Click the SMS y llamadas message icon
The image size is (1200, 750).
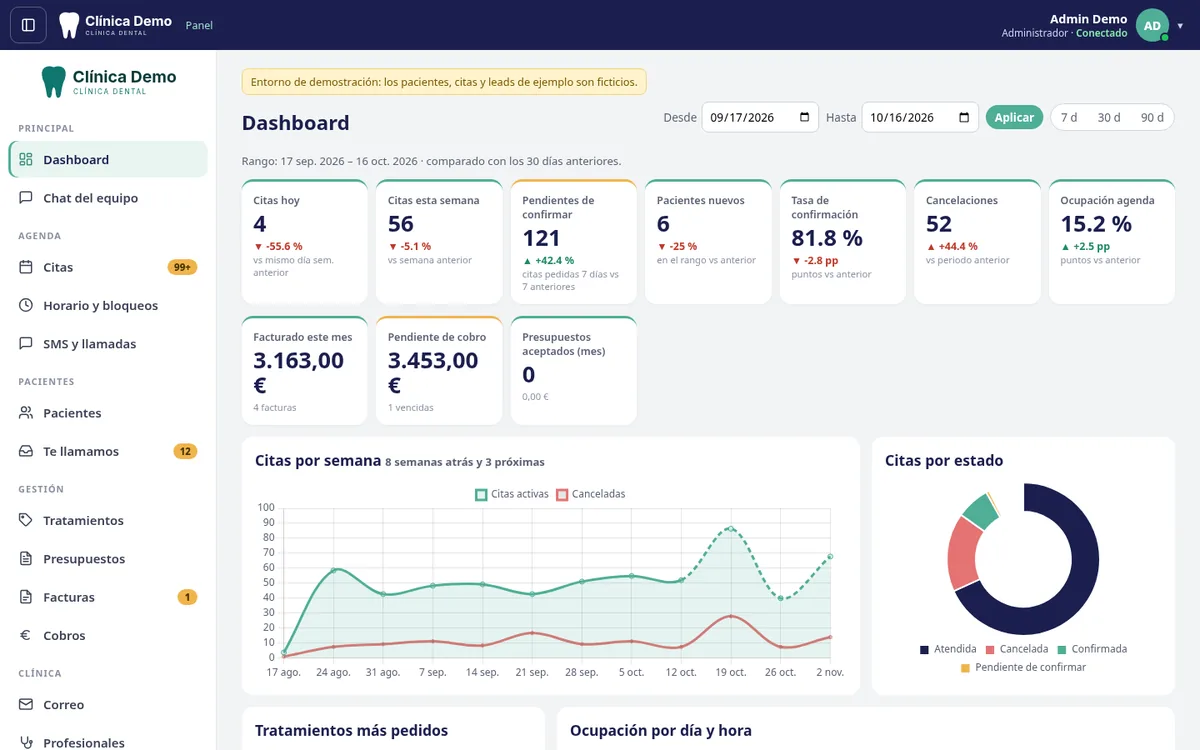(26, 343)
